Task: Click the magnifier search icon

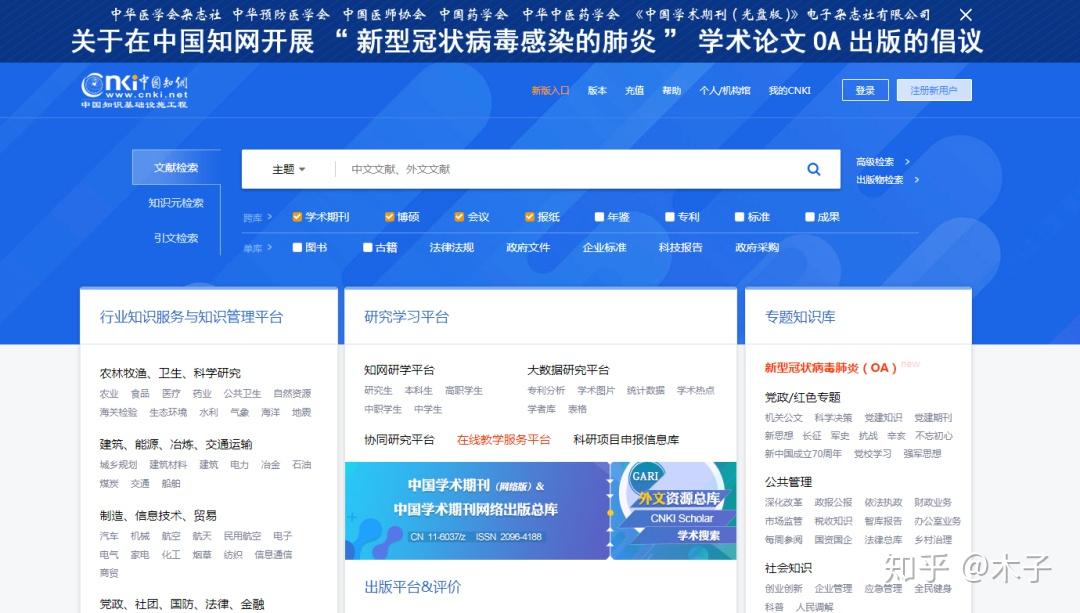Action: [813, 169]
